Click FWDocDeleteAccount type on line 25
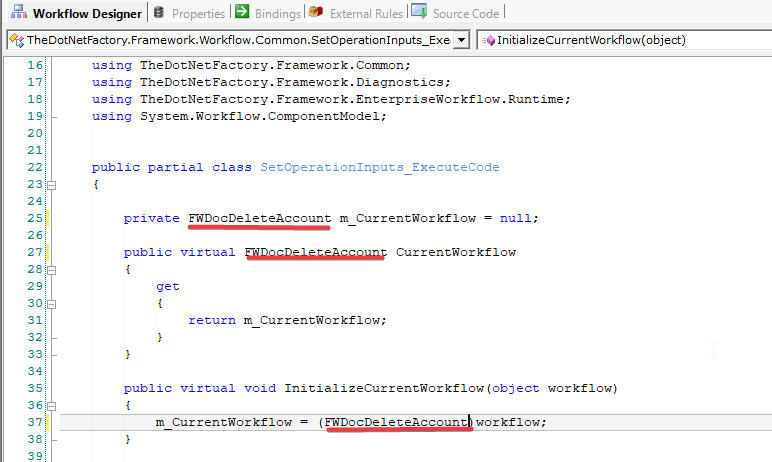 pyautogui.click(x=259, y=218)
